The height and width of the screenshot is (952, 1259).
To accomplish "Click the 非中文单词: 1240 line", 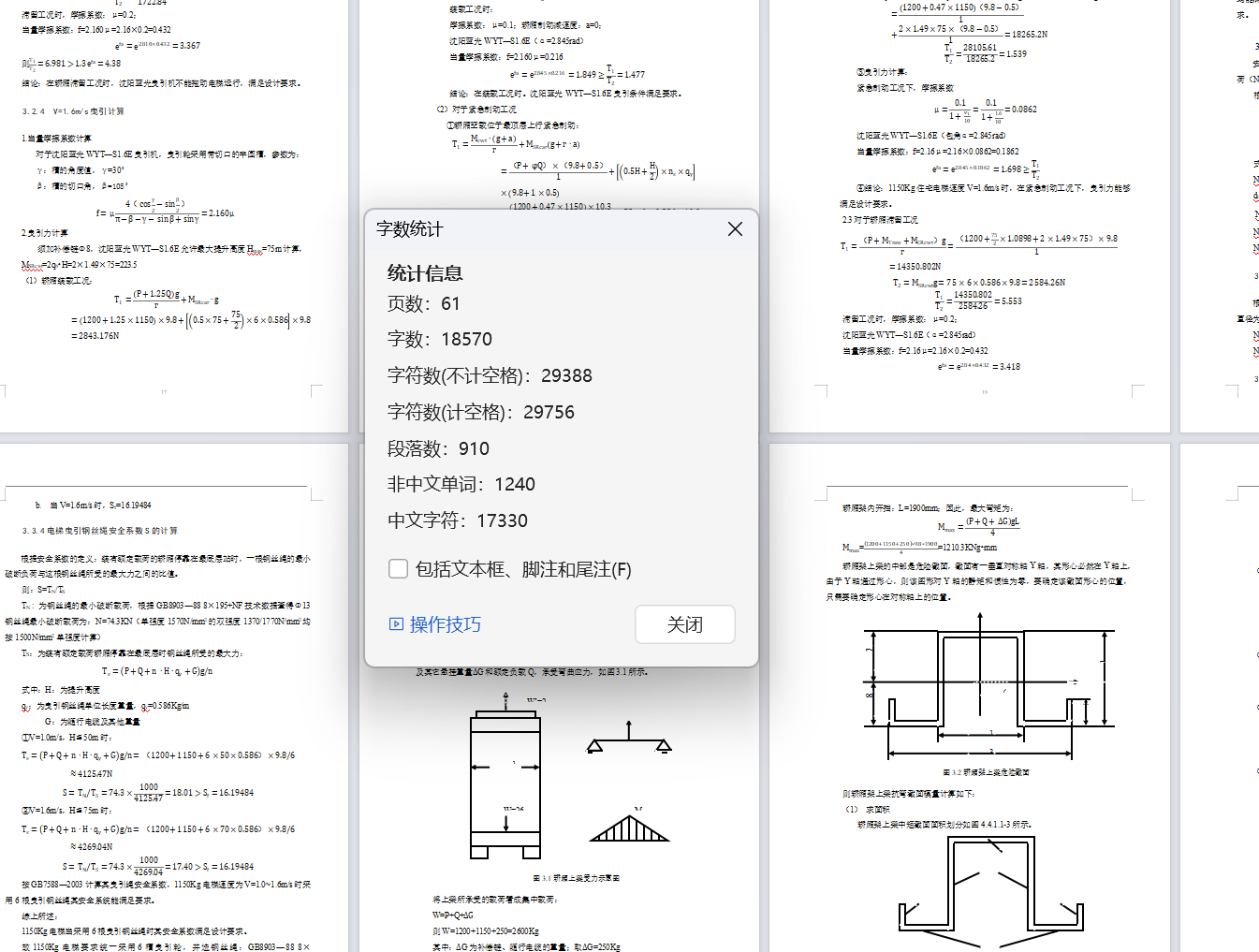I will [x=461, y=484].
